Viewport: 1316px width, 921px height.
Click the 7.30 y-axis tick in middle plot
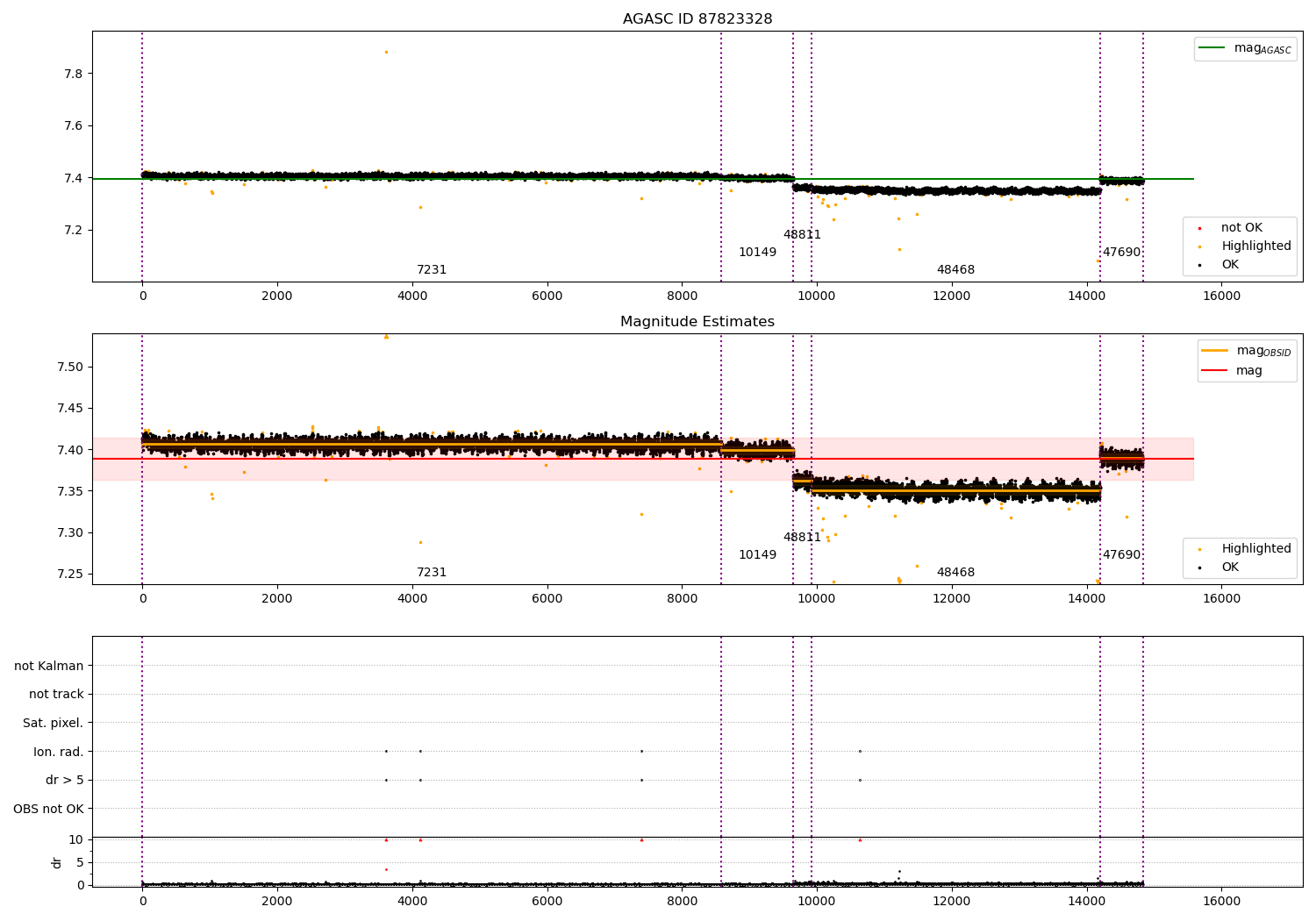pyautogui.click(x=70, y=532)
